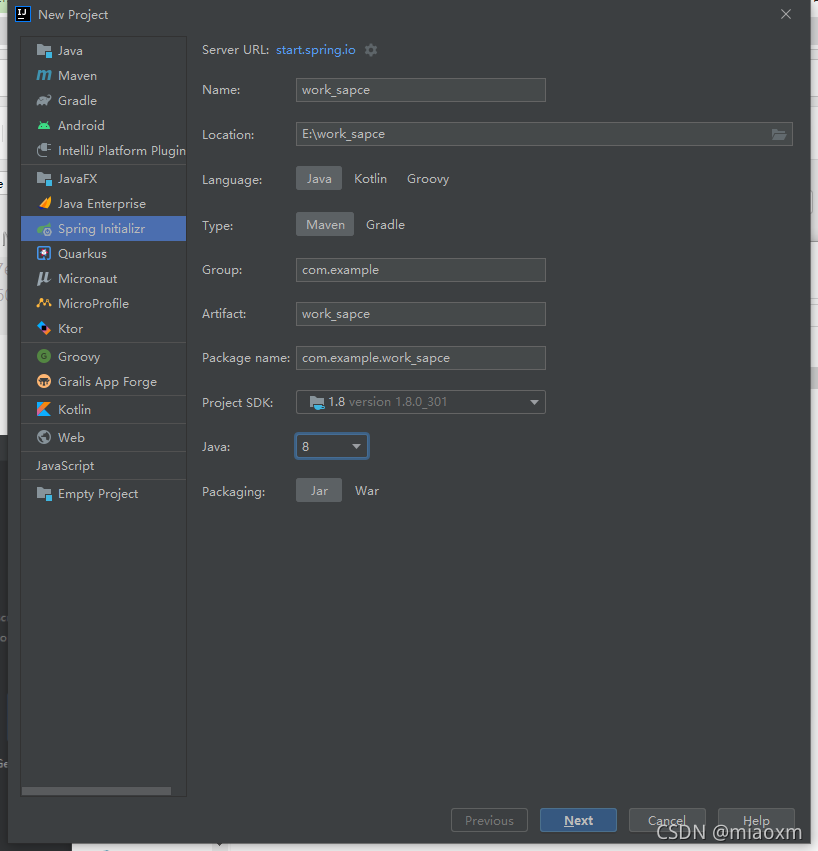Click the JavaFX folder icon

click(44, 179)
